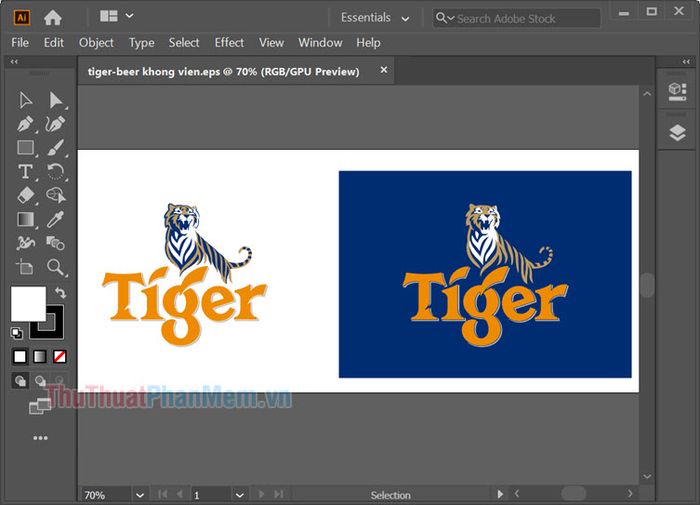This screenshot has width=700, height=505.
Task: Go to next artboard button
Action: [261, 494]
